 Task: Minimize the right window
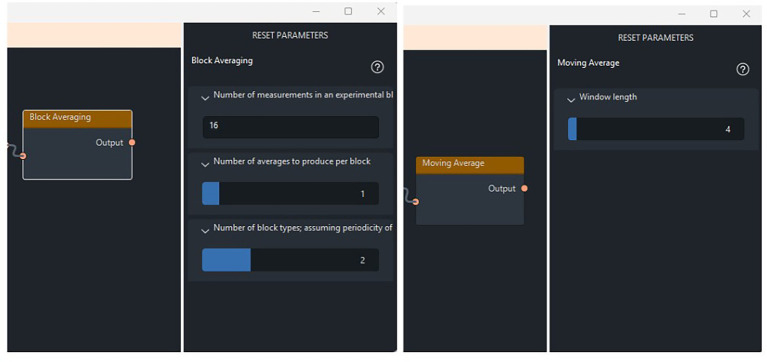[681, 14]
